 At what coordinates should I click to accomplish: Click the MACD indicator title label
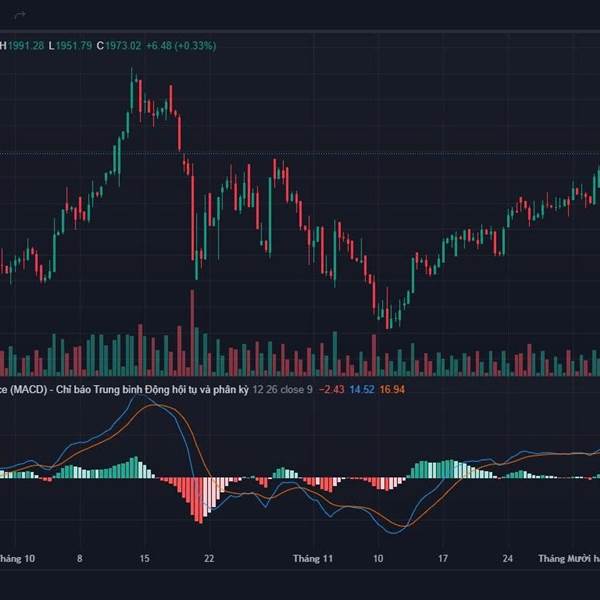tap(124, 390)
